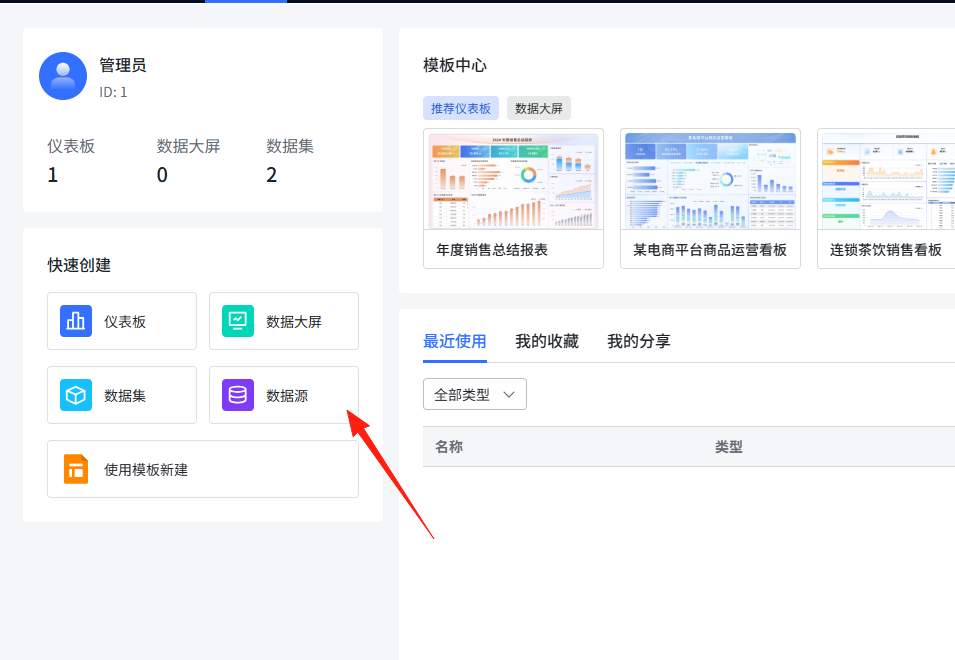The image size is (955, 660).
Task: Open the 全部类型 type filter
Action: tap(474, 395)
